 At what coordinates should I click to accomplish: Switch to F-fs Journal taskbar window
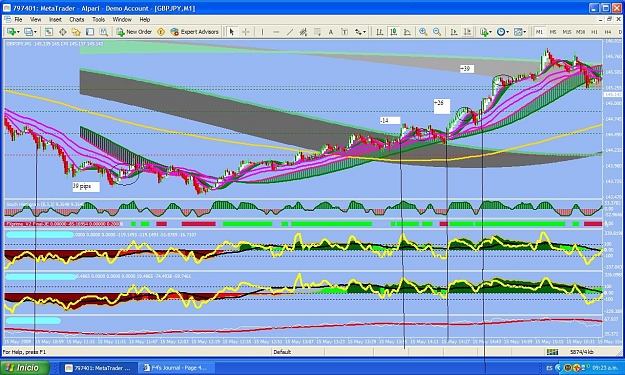pos(178,368)
